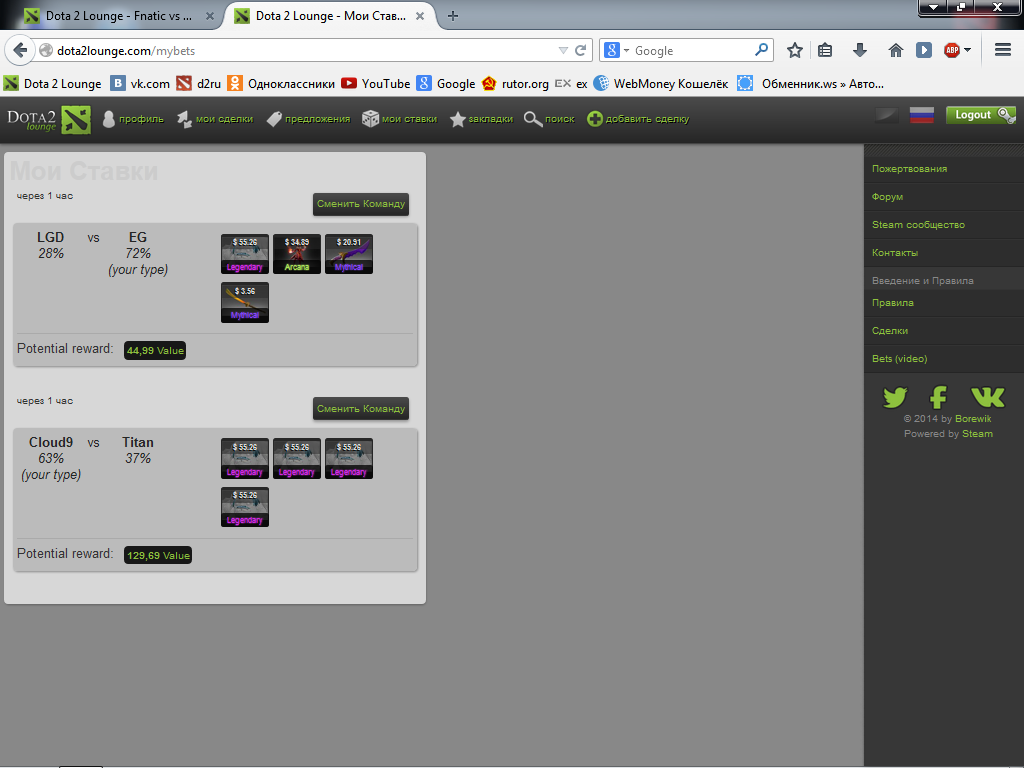This screenshot has width=1024, height=768.
Task: Click the Dota 2 Lounge logo
Action: coord(49,120)
